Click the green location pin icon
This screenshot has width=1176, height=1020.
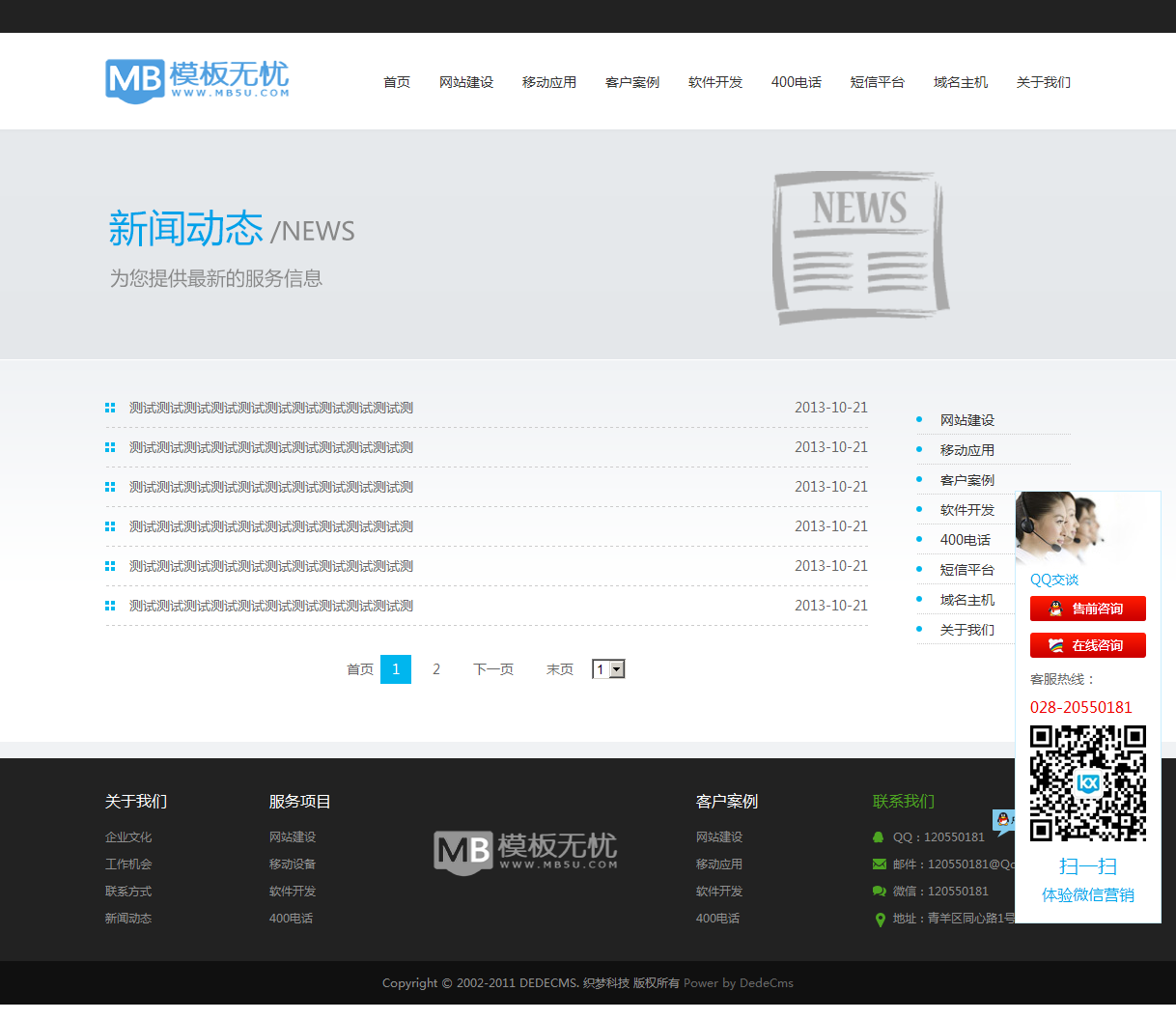880,920
